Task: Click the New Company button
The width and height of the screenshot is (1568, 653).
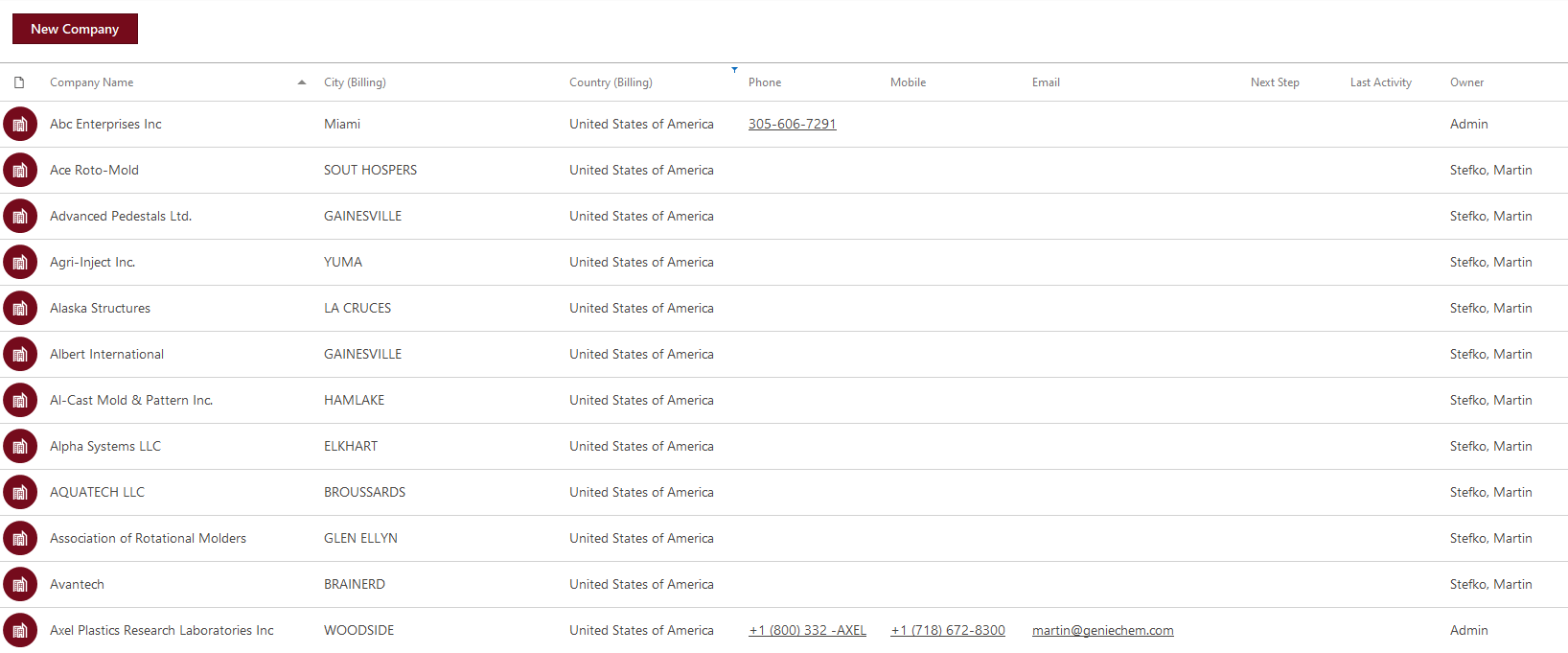Action: pos(75,29)
